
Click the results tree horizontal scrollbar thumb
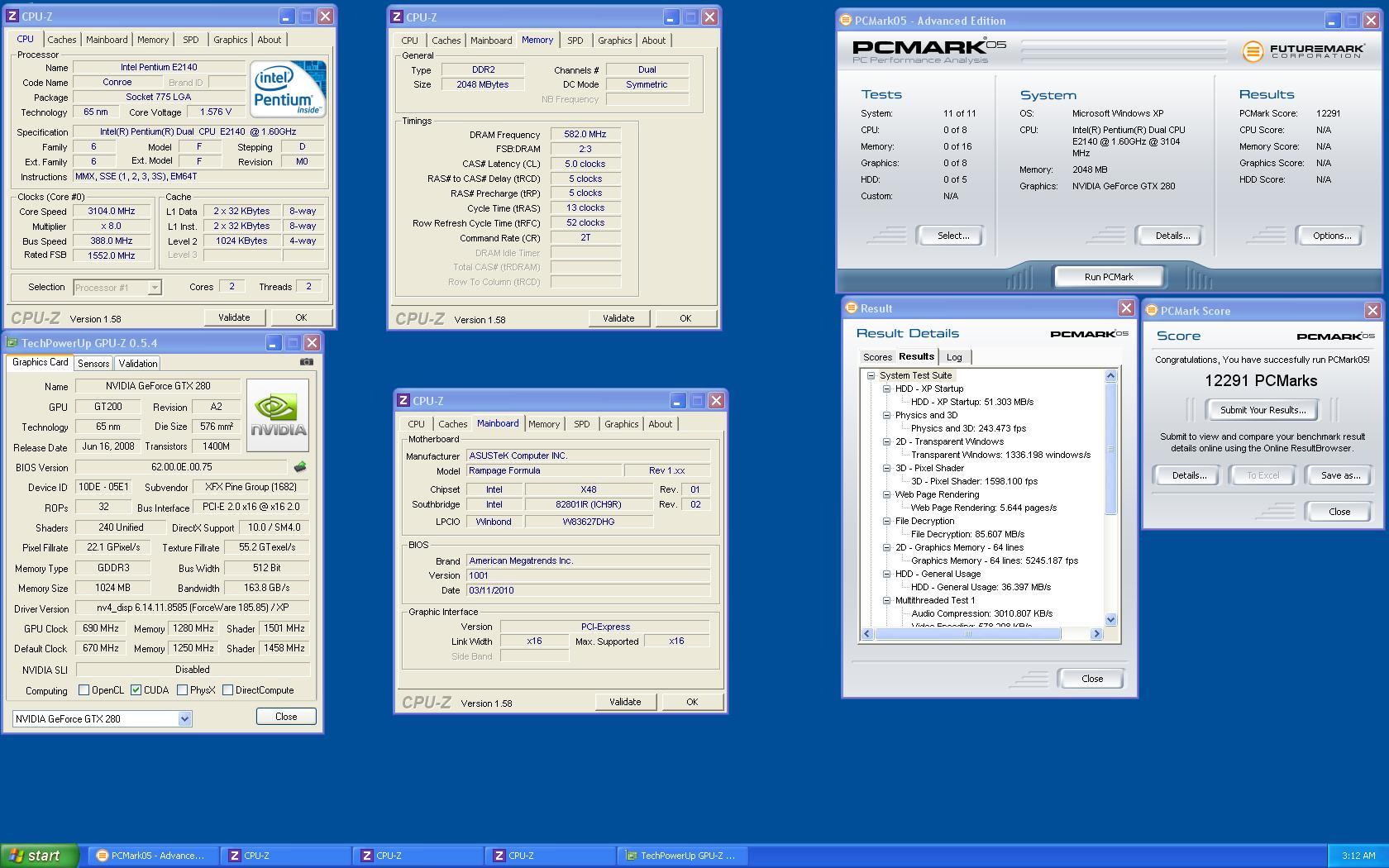pos(967,634)
